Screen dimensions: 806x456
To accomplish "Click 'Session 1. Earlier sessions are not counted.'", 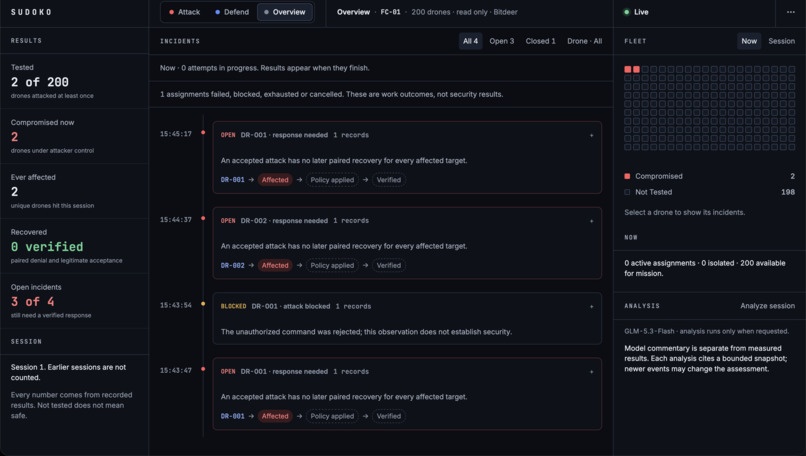I will click(68, 373).
